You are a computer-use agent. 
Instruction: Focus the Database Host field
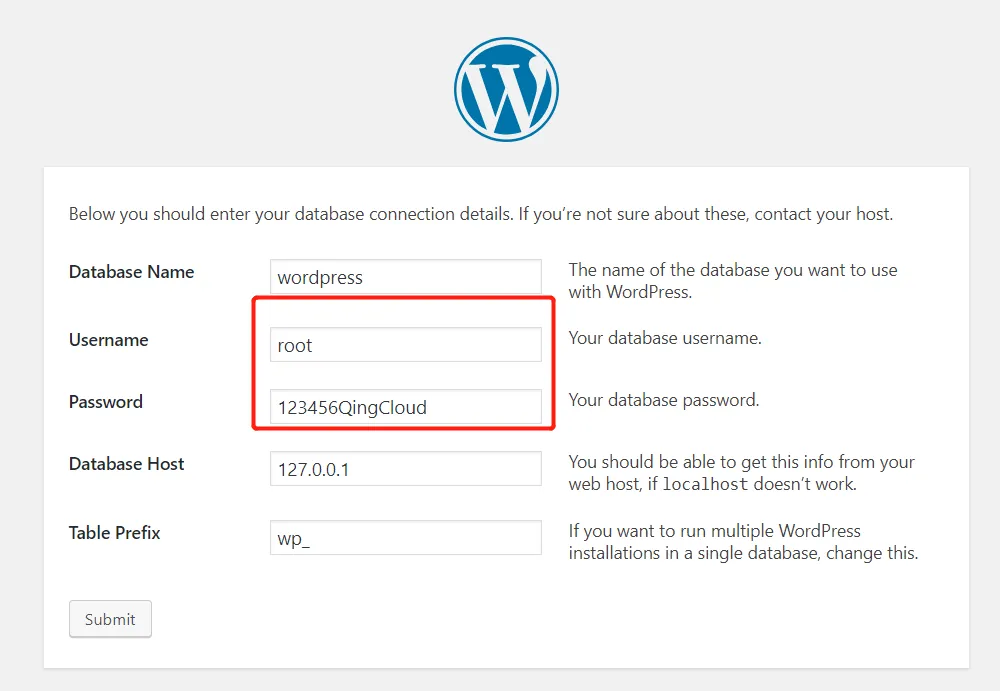click(x=405, y=468)
